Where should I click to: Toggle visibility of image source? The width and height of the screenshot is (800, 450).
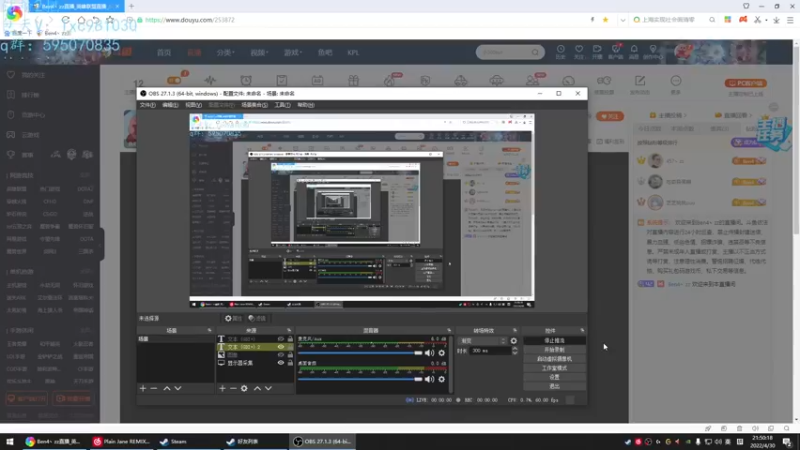(x=281, y=355)
